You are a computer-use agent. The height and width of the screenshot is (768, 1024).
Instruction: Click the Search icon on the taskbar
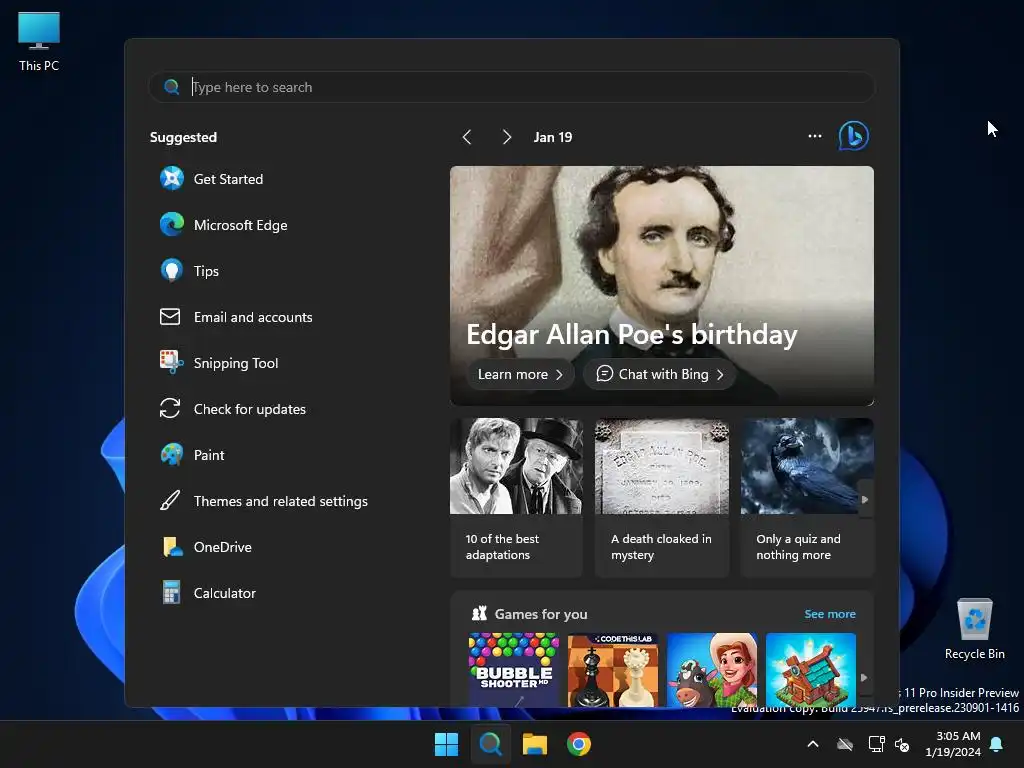pos(490,744)
